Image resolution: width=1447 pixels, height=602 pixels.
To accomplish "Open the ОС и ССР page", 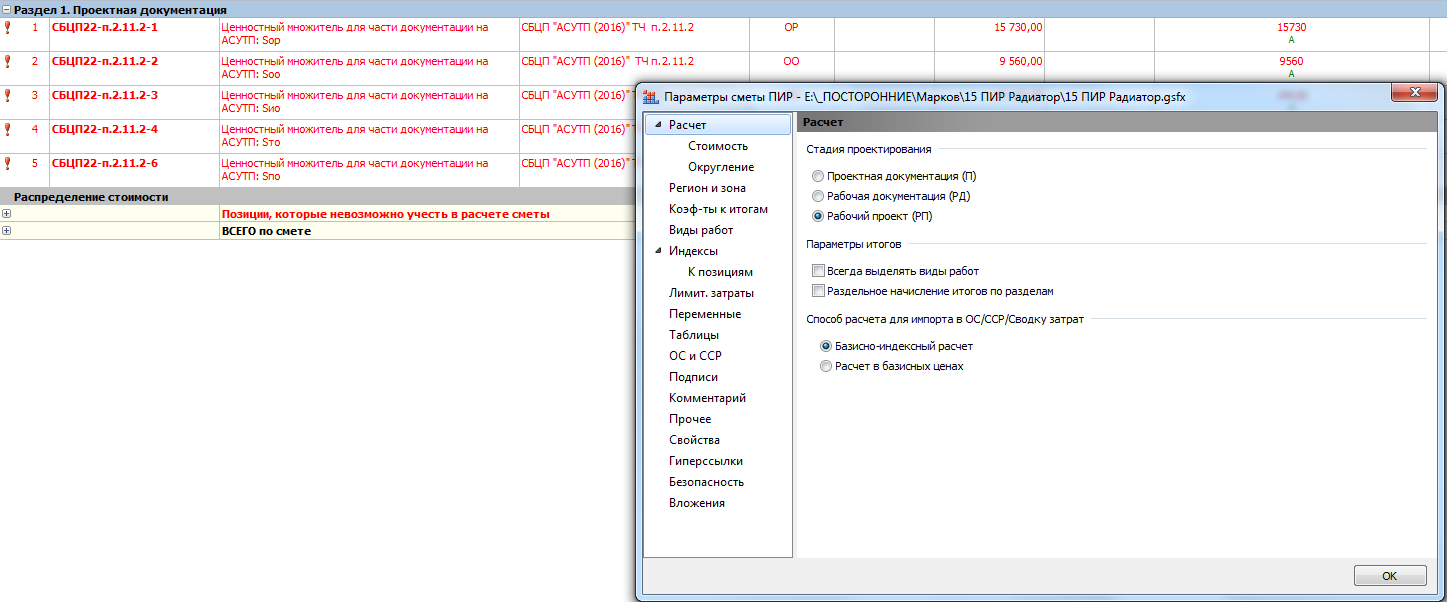I will [x=695, y=356].
